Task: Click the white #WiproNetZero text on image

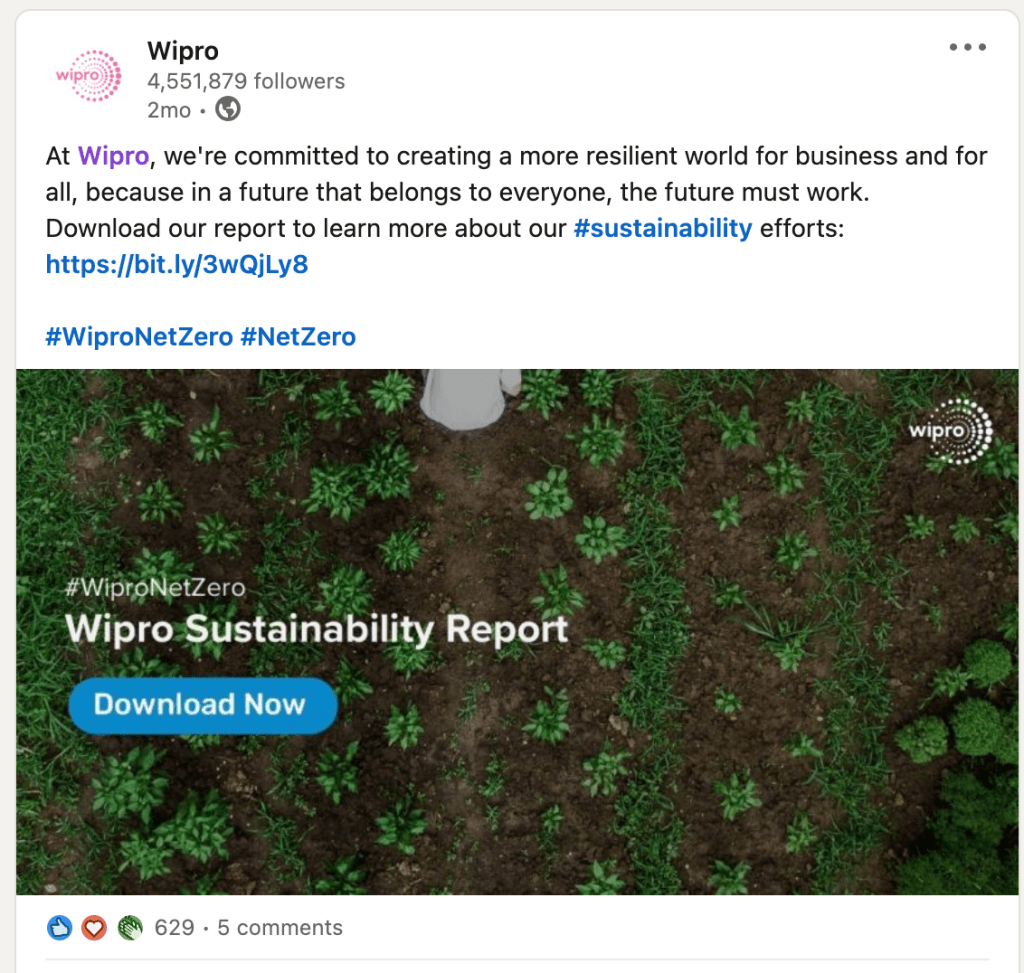Action: (x=154, y=587)
